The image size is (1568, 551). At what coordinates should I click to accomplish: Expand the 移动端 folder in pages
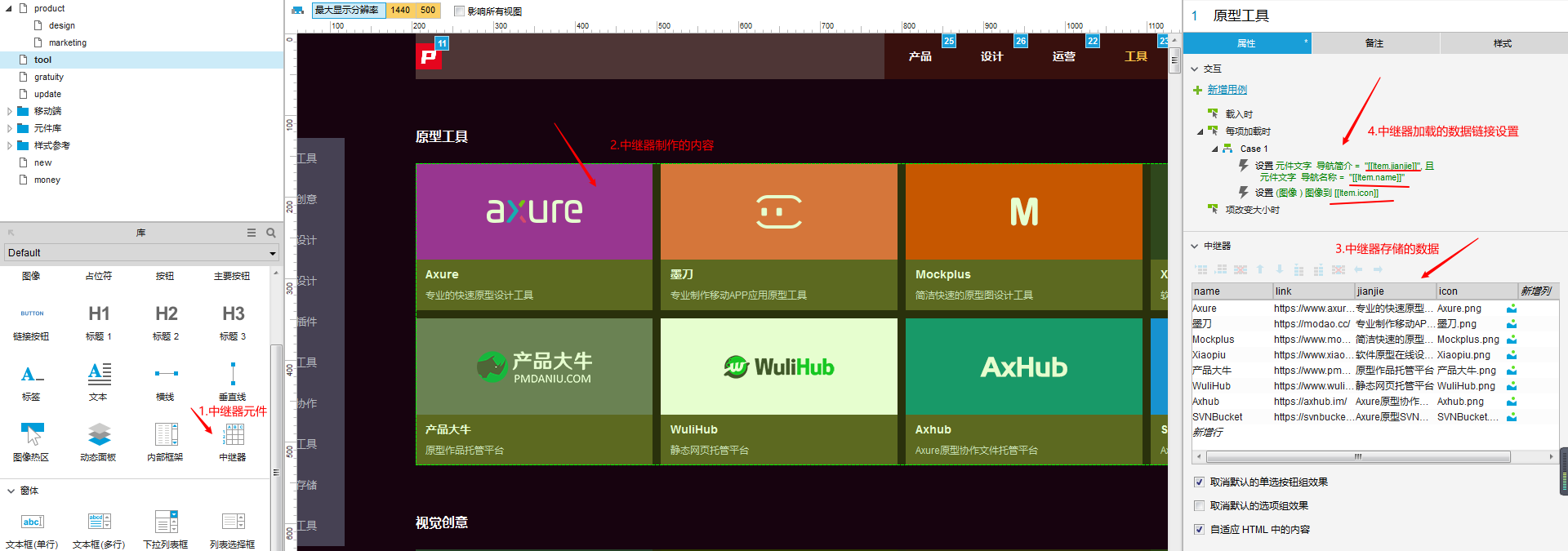[10, 111]
